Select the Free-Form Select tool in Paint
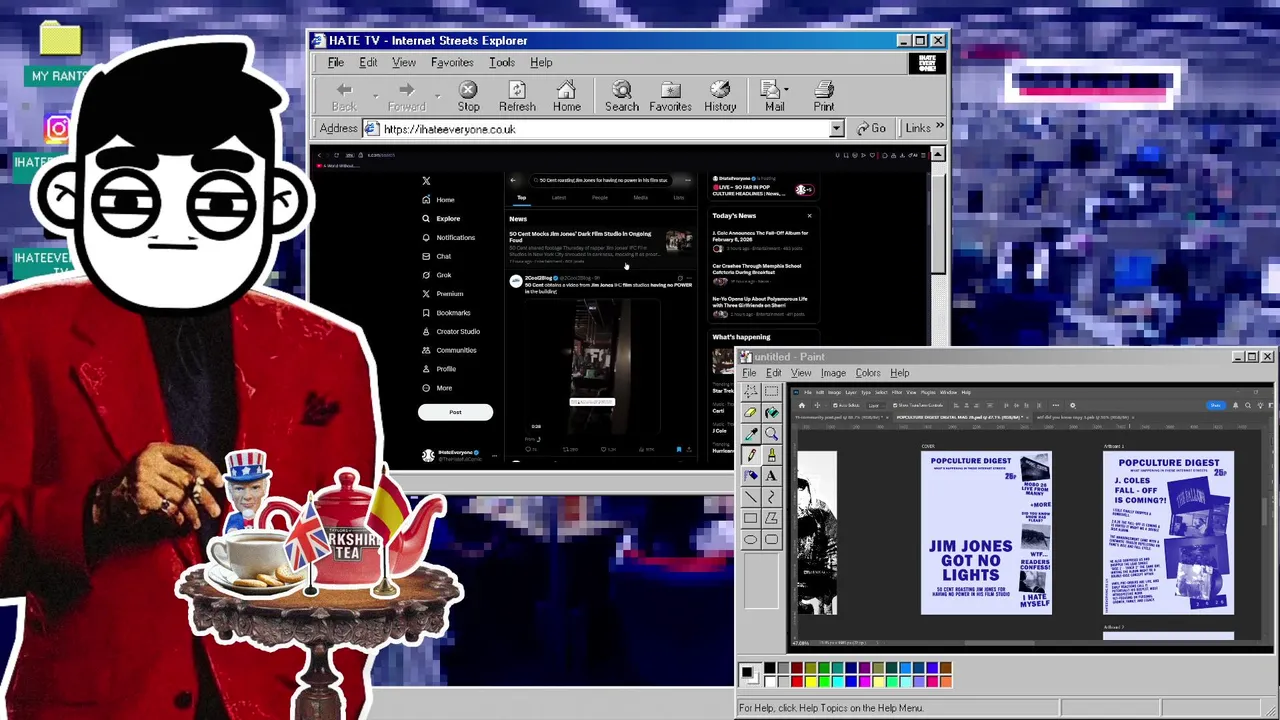 pyautogui.click(x=750, y=391)
